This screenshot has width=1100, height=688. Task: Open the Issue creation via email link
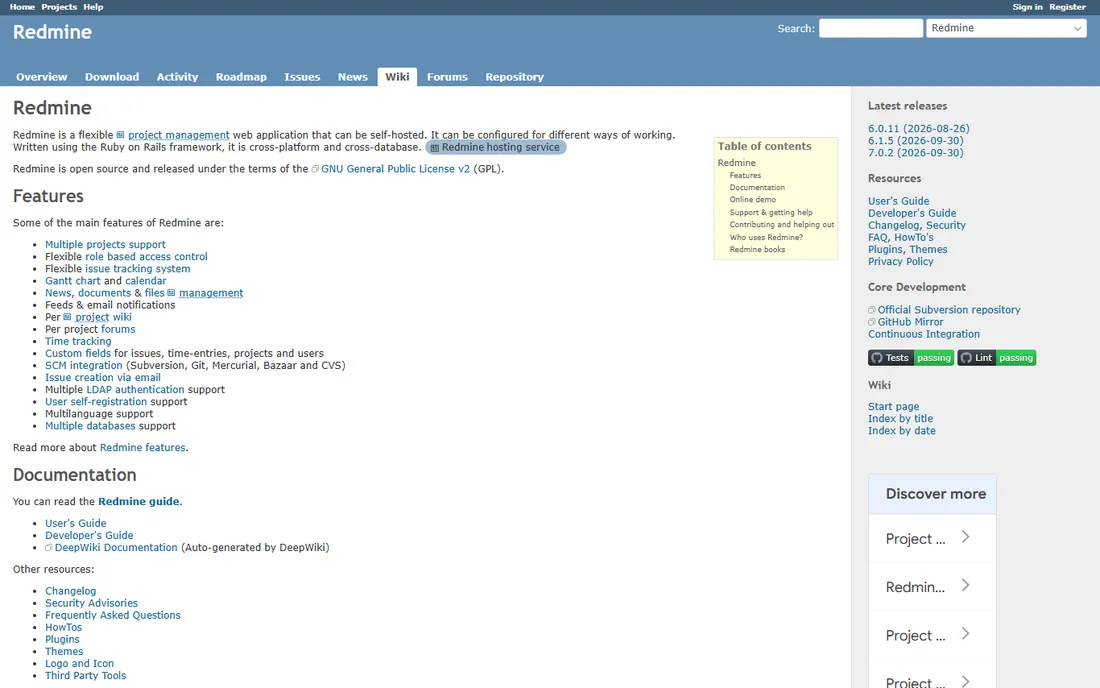click(x=102, y=377)
